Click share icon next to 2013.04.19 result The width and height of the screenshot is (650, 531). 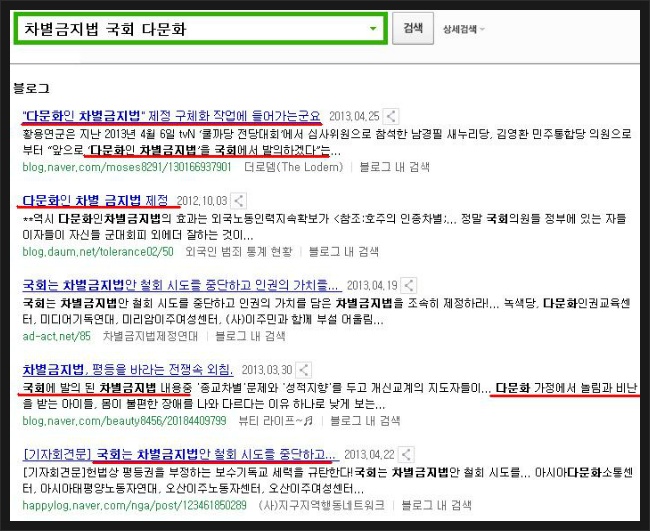409,285
